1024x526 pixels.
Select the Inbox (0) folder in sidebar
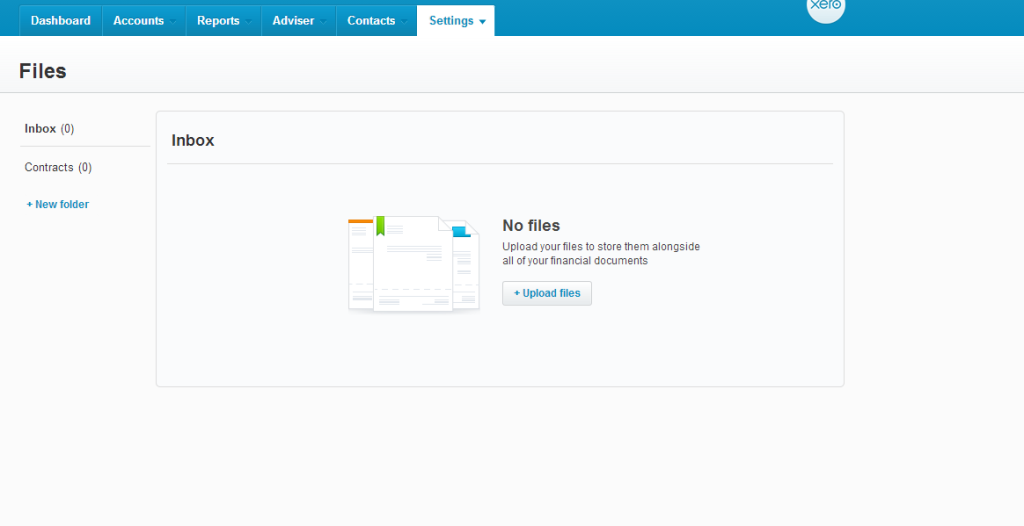pyautogui.click(x=49, y=129)
